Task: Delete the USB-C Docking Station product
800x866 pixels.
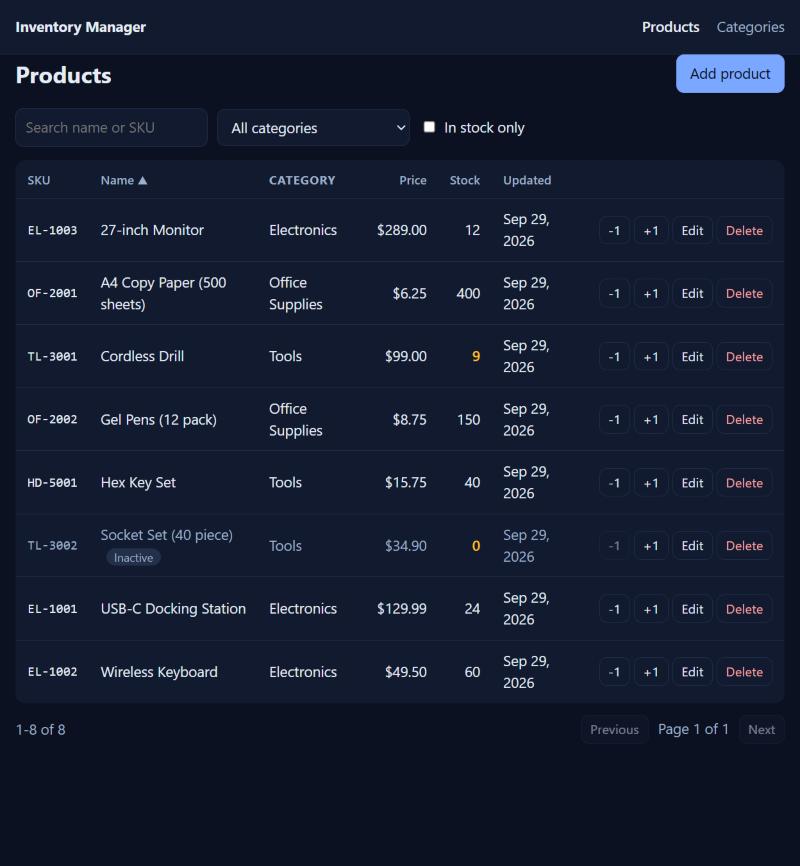Action: [744, 609]
